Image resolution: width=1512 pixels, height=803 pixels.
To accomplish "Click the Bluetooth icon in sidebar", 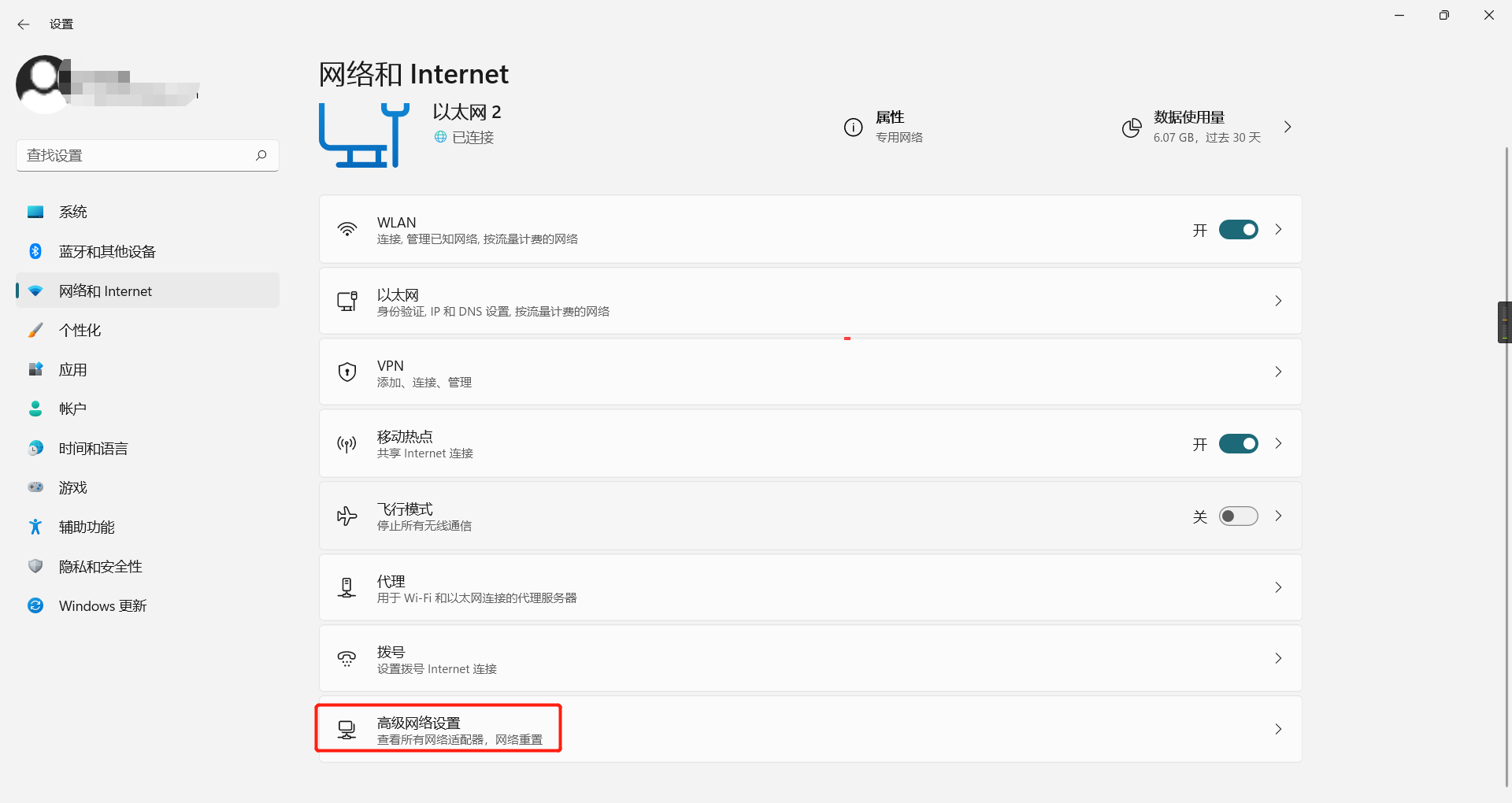I will pos(35,251).
